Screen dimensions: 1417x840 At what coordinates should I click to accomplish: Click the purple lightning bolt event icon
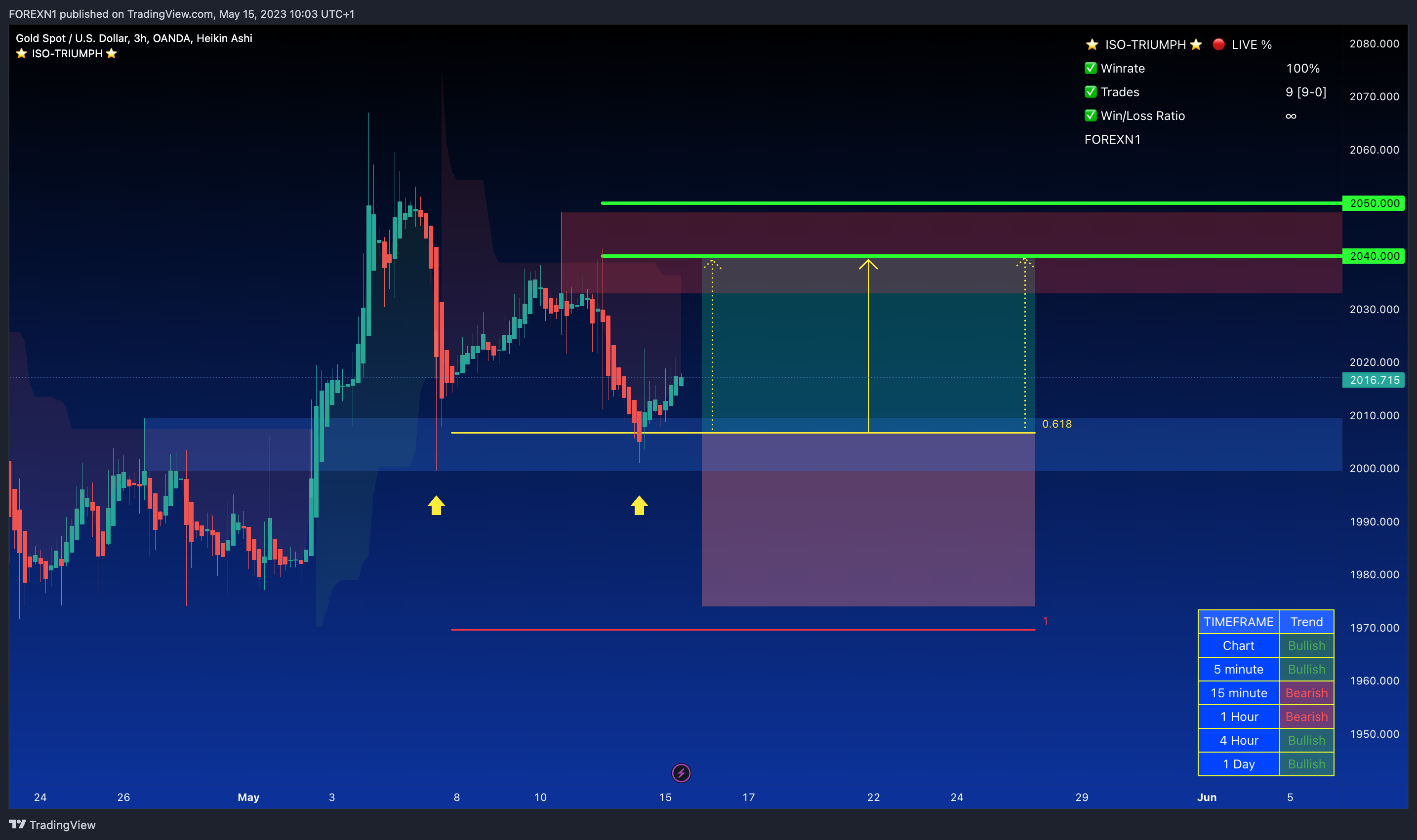681,773
